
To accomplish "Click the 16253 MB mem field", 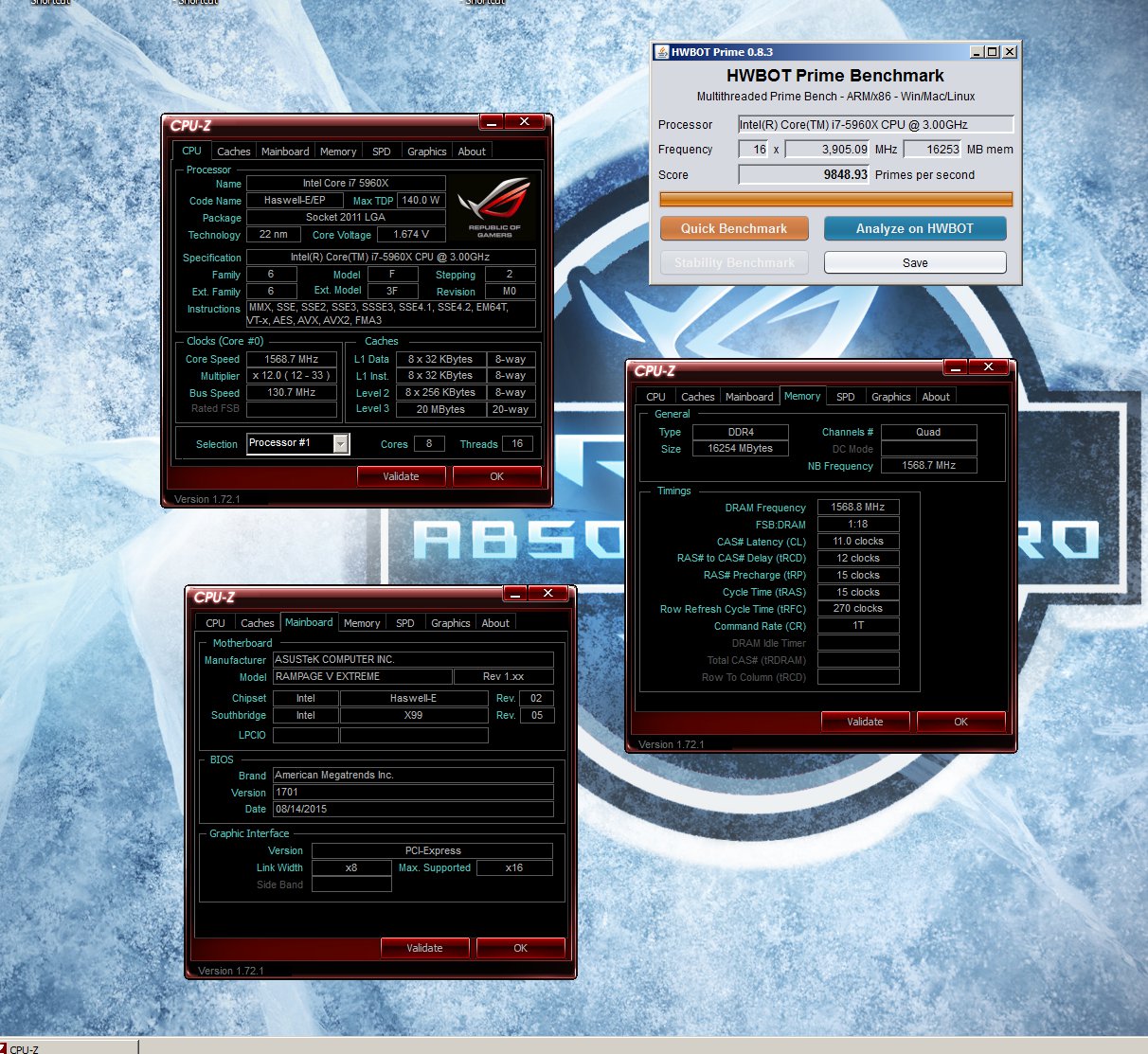I will [x=933, y=149].
